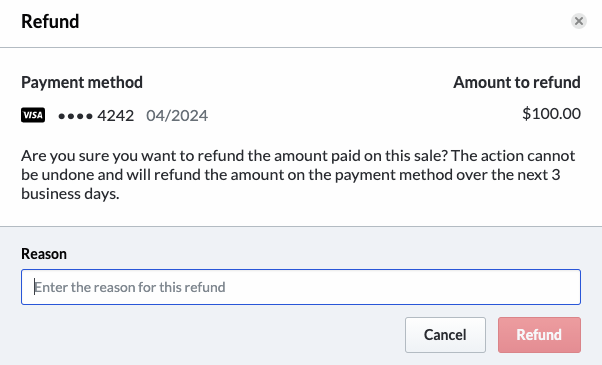Screen dimensions: 602x365
Task: Click the 'Are you sure' confirmation sentence
Action: click(235, 156)
